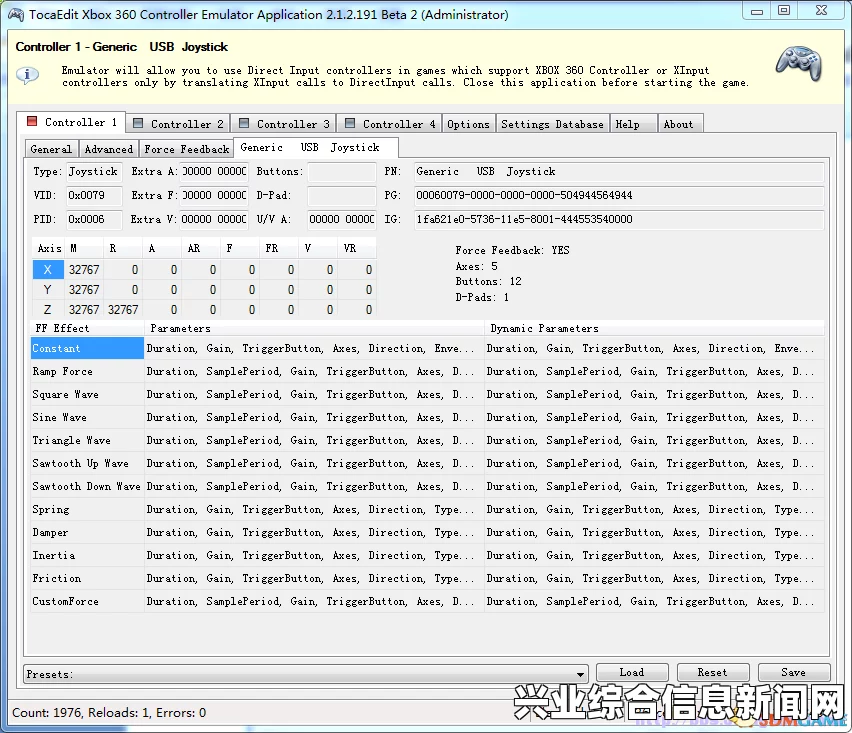The height and width of the screenshot is (733, 852).
Task: Click the empty D-Pad field
Action: point(342,196)
